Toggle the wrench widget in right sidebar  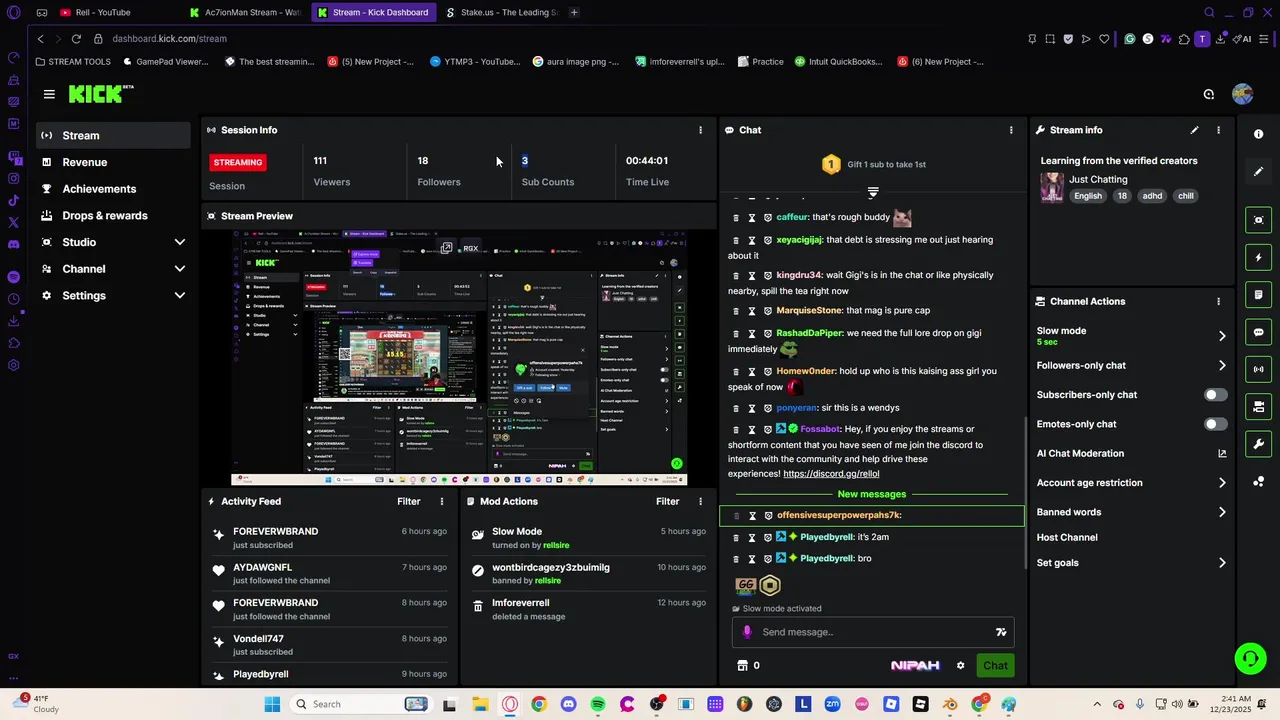(x=1258, y=444)
